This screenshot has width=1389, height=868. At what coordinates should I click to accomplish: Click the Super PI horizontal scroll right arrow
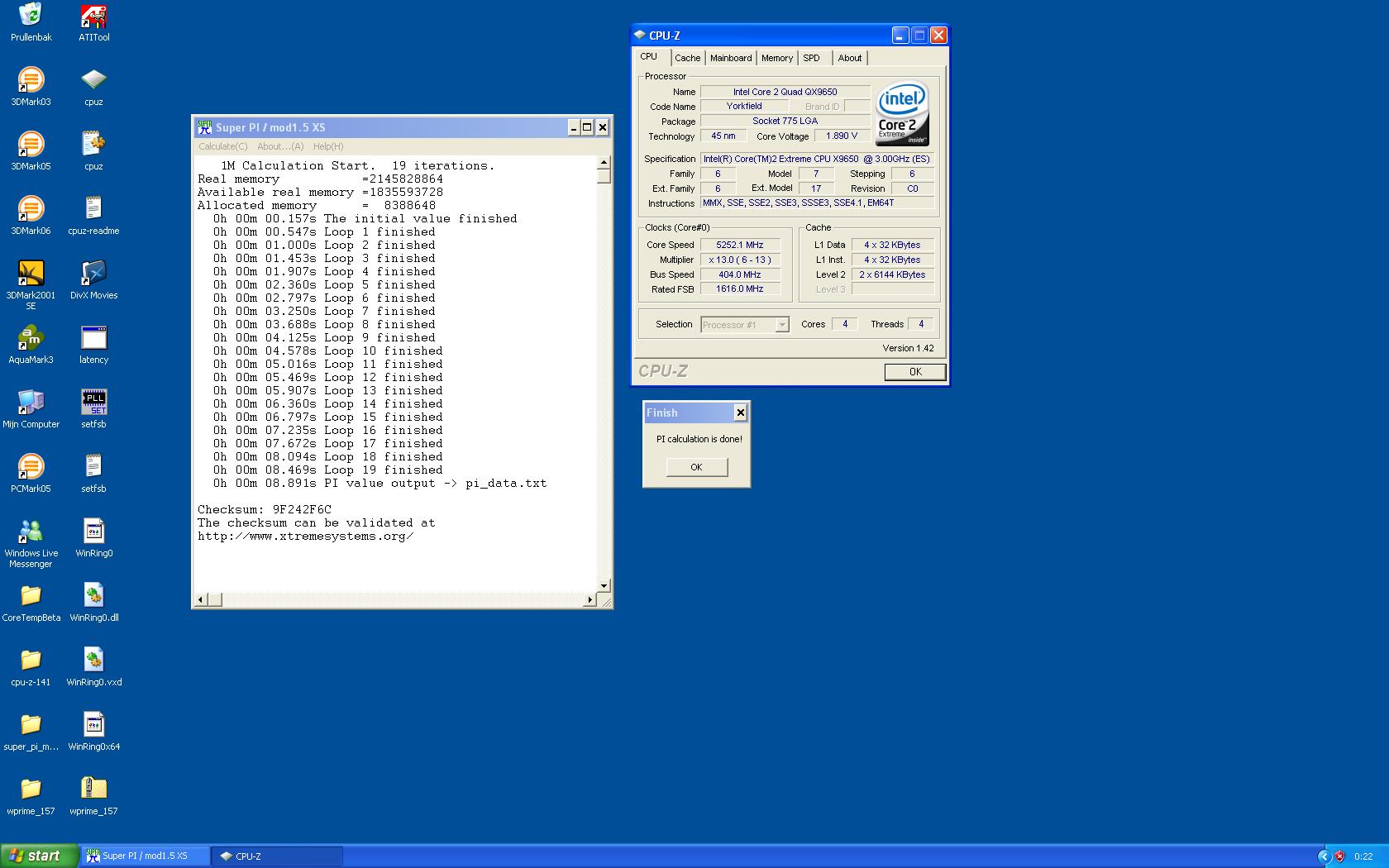coord(589,599)
